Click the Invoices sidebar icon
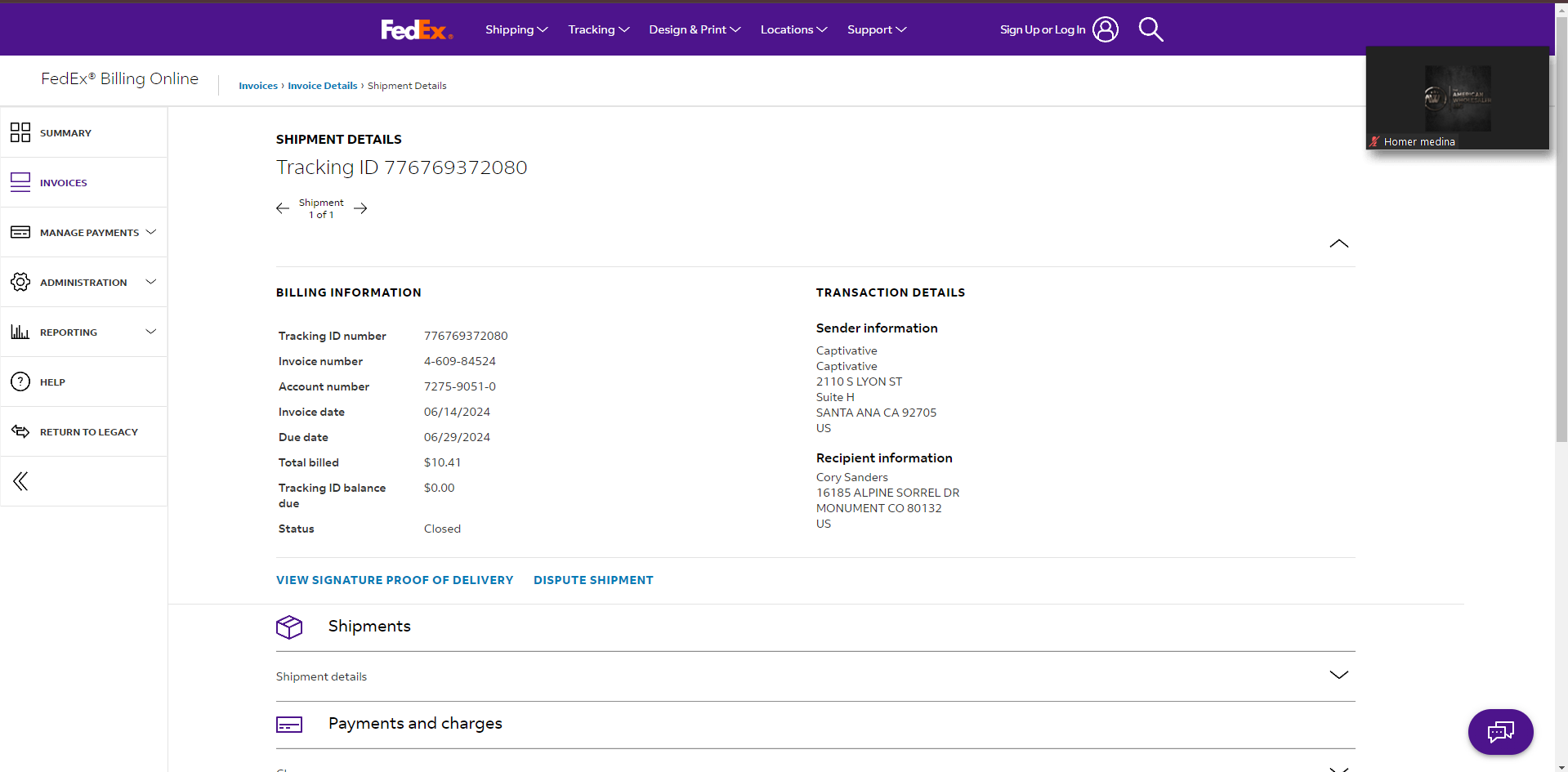 (x=20, y=182)
